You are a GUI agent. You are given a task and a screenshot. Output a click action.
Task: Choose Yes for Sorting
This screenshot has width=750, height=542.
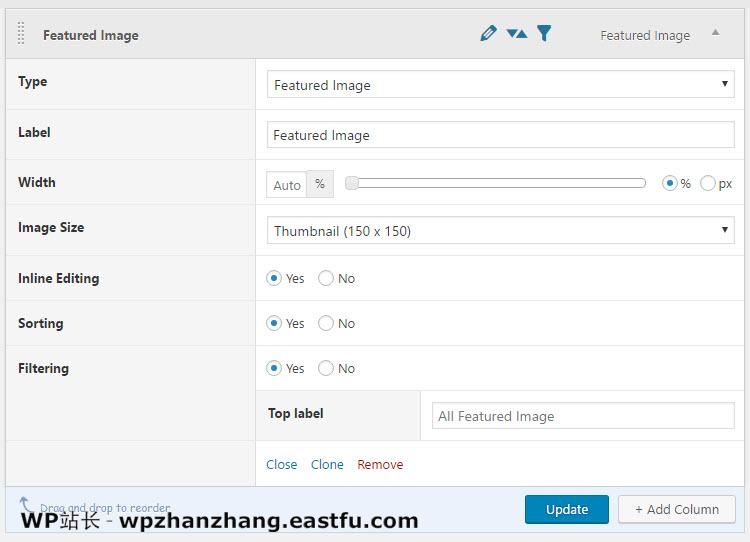(x=274, y=324)
